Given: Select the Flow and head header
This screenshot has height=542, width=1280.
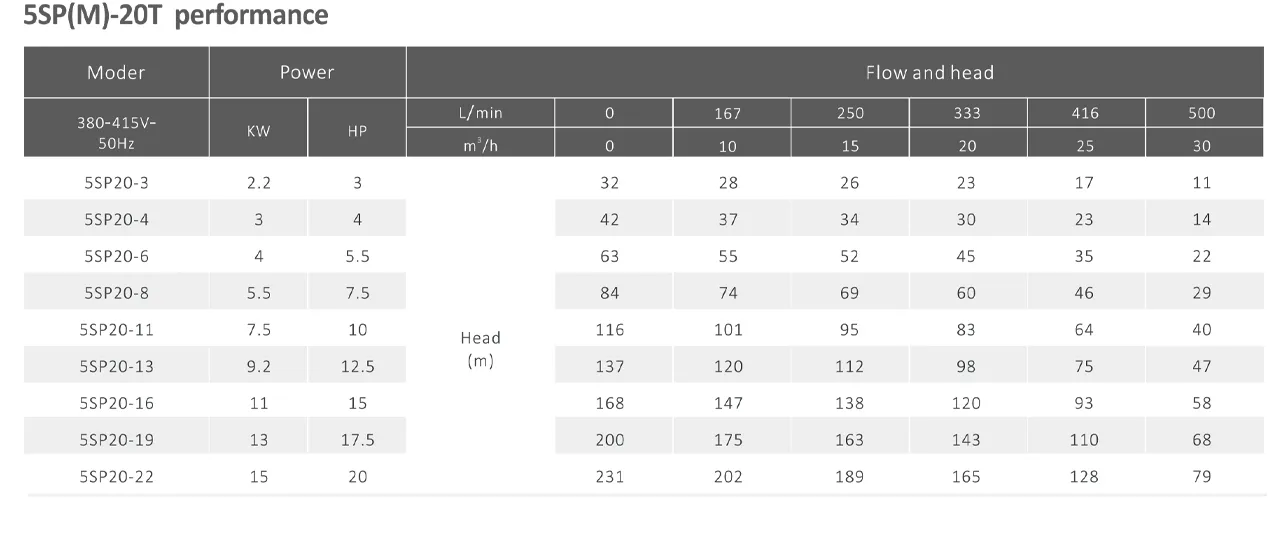Looking at the screenshot, I should pyautogui.click(x=929, y=72).
